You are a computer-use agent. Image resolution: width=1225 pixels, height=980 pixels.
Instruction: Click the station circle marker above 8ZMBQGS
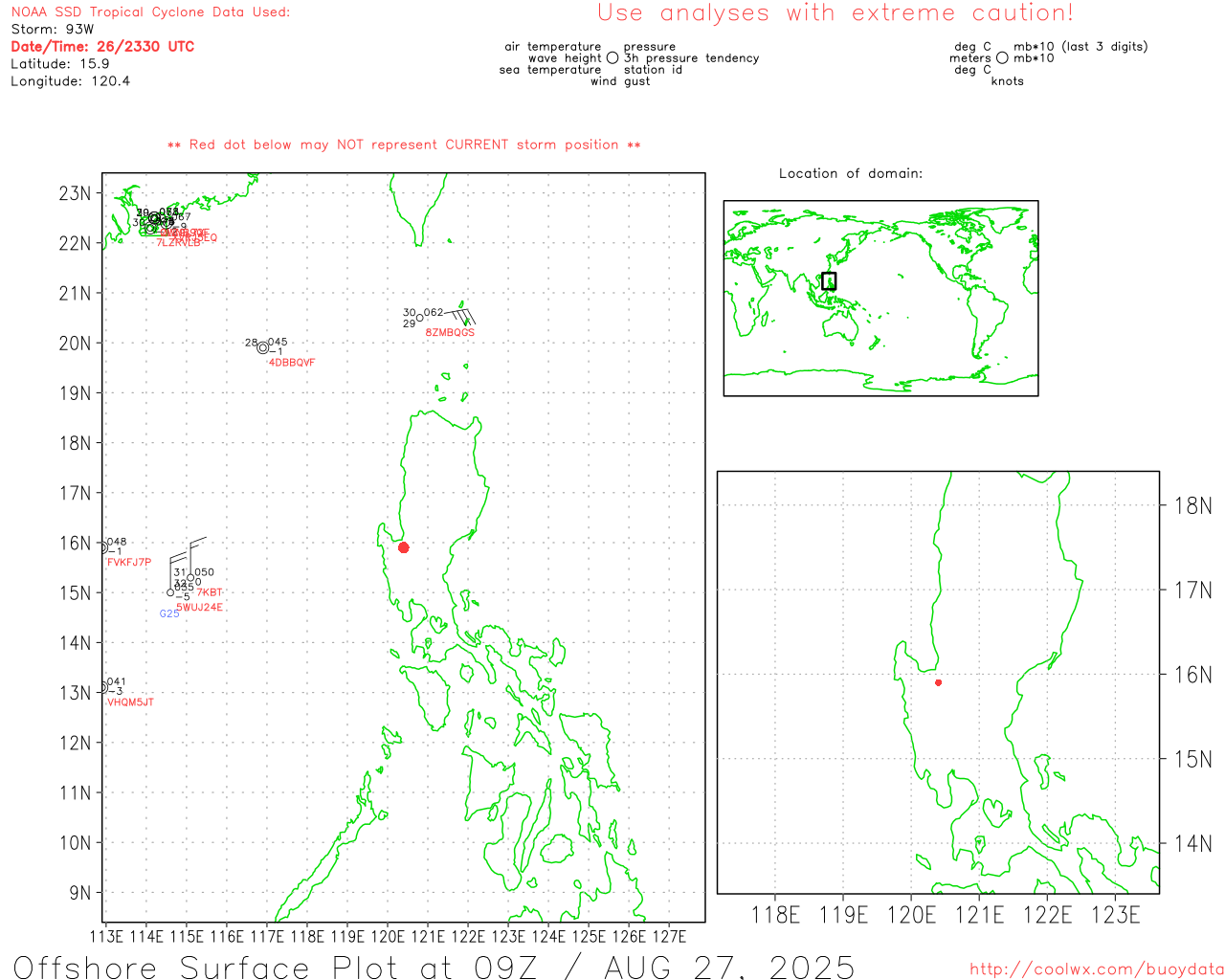coord(420,318)
